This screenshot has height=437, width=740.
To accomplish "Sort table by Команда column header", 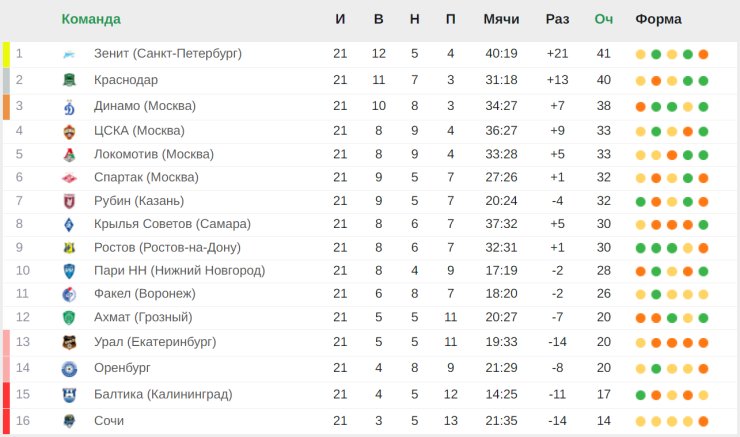I will click(91, 19).
